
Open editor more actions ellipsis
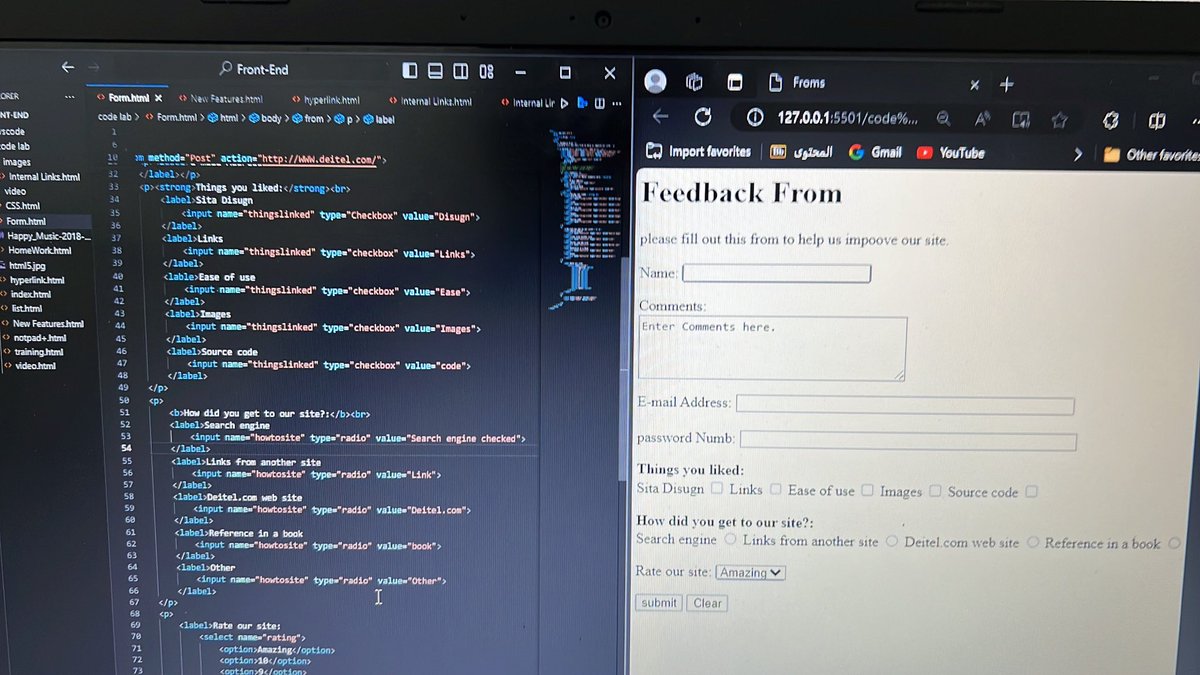[617, 102]
